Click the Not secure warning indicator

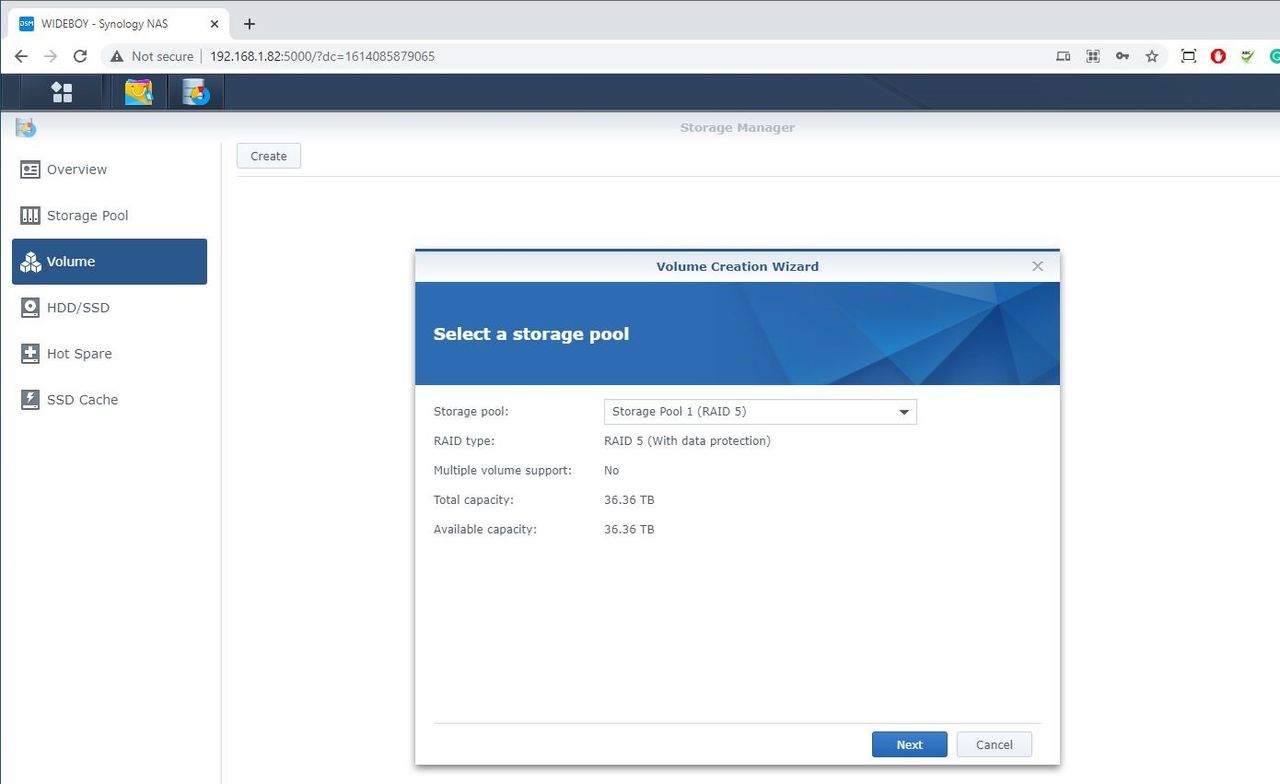coord(151,56)
